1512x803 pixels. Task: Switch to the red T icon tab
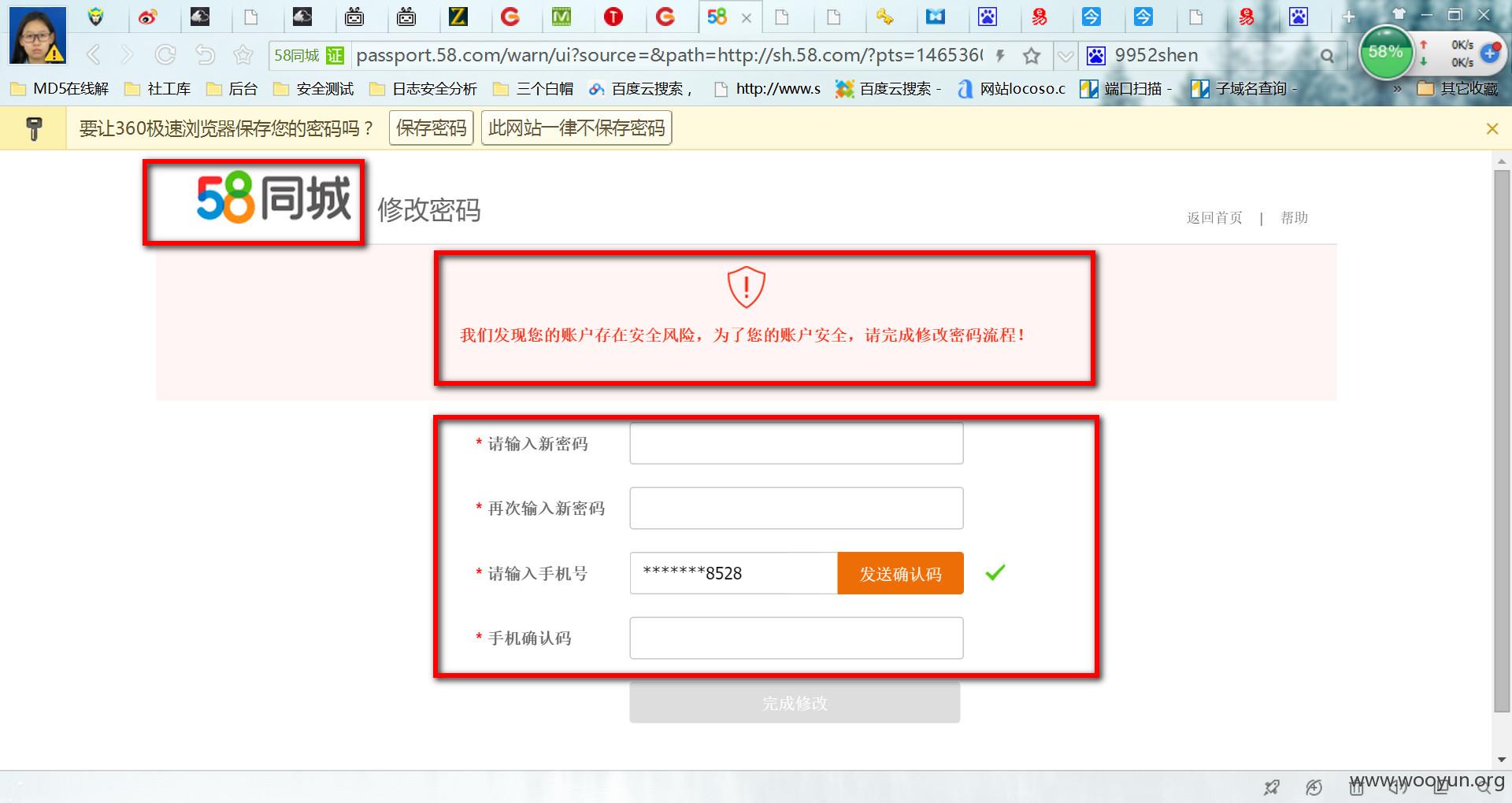point(613,17)
